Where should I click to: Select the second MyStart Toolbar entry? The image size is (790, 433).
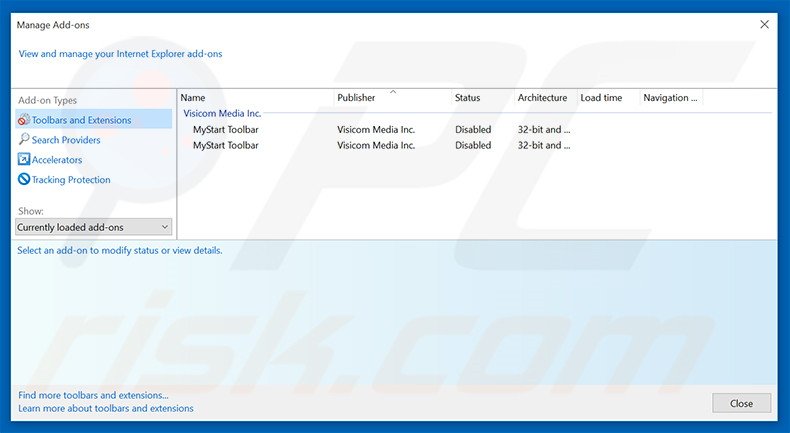(x=226, y=145)
